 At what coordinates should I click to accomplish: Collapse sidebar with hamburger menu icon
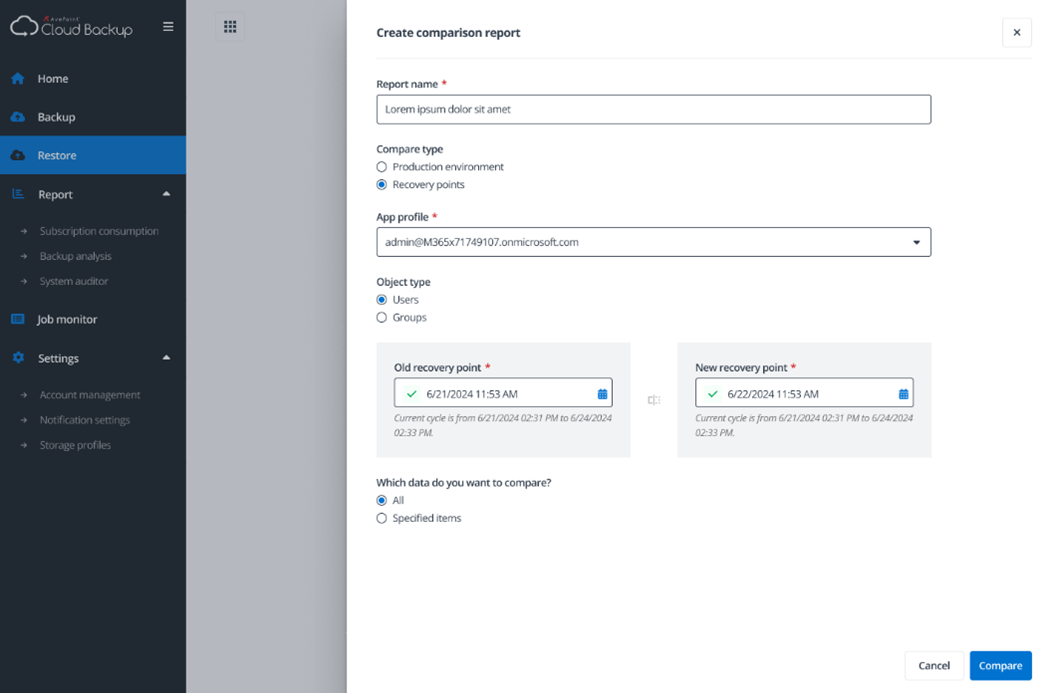[168, 26]
